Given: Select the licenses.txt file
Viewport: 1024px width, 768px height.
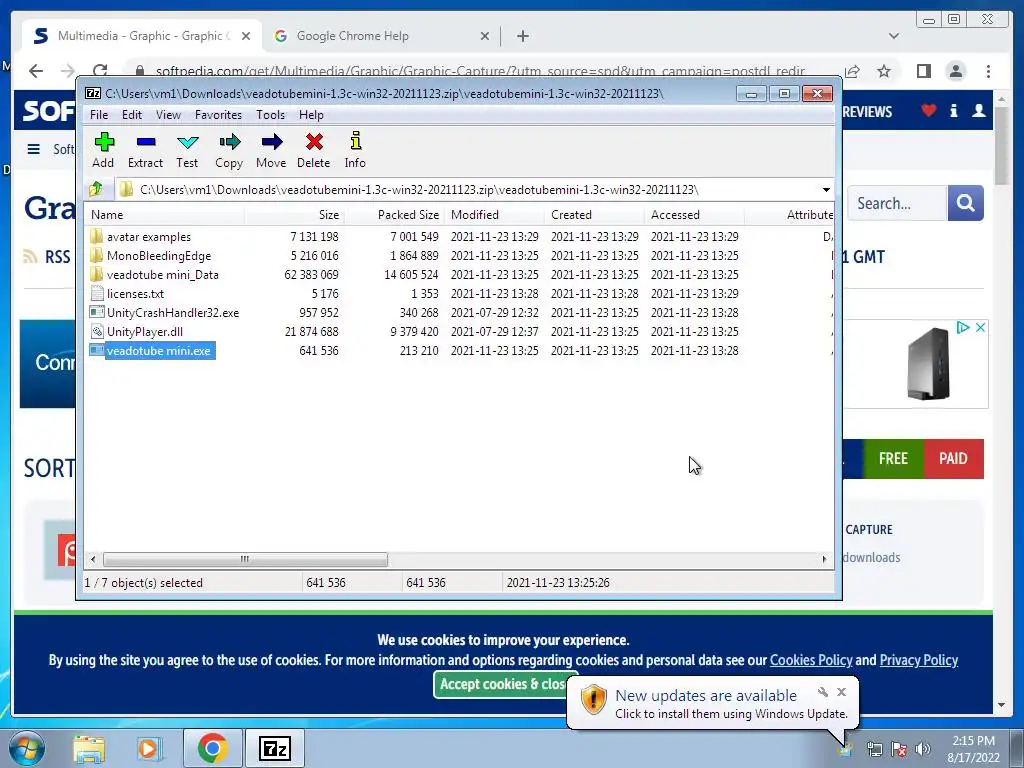Looking at the screenshot, I should pos(135,294).
